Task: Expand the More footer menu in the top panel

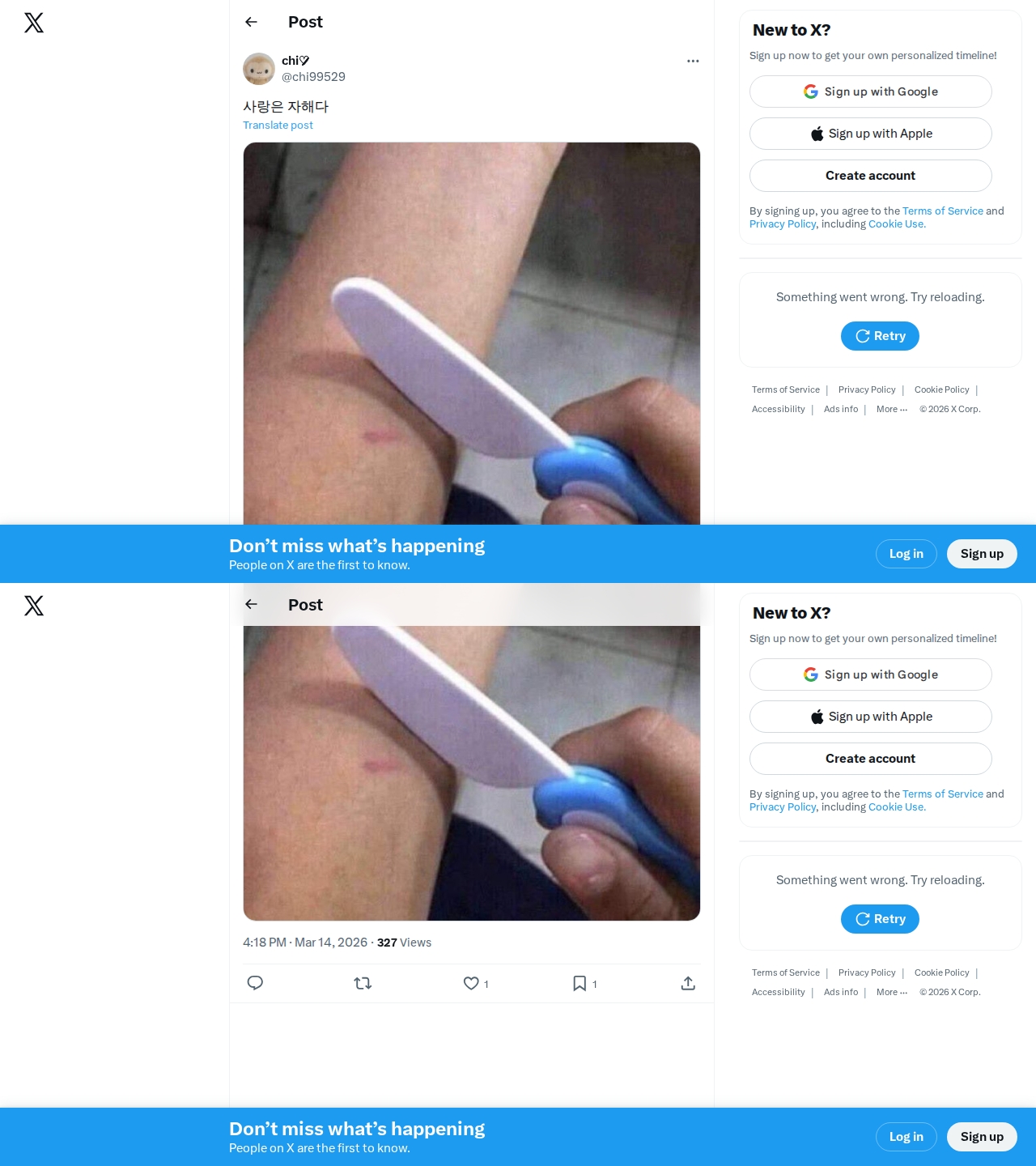Action: tap(892, 409)
